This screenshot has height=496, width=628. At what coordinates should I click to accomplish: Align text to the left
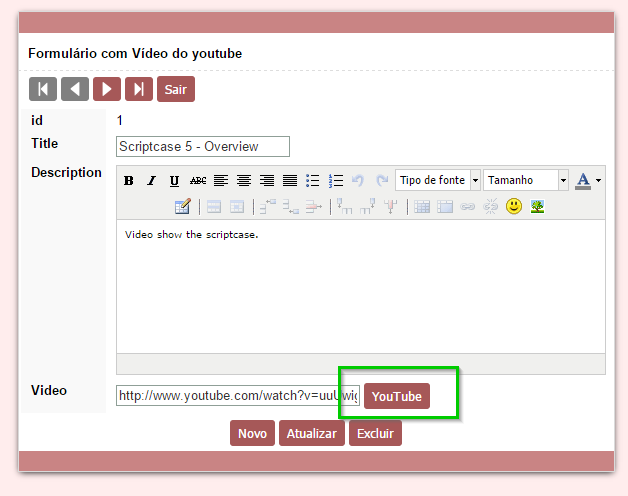tap(220, 181)
